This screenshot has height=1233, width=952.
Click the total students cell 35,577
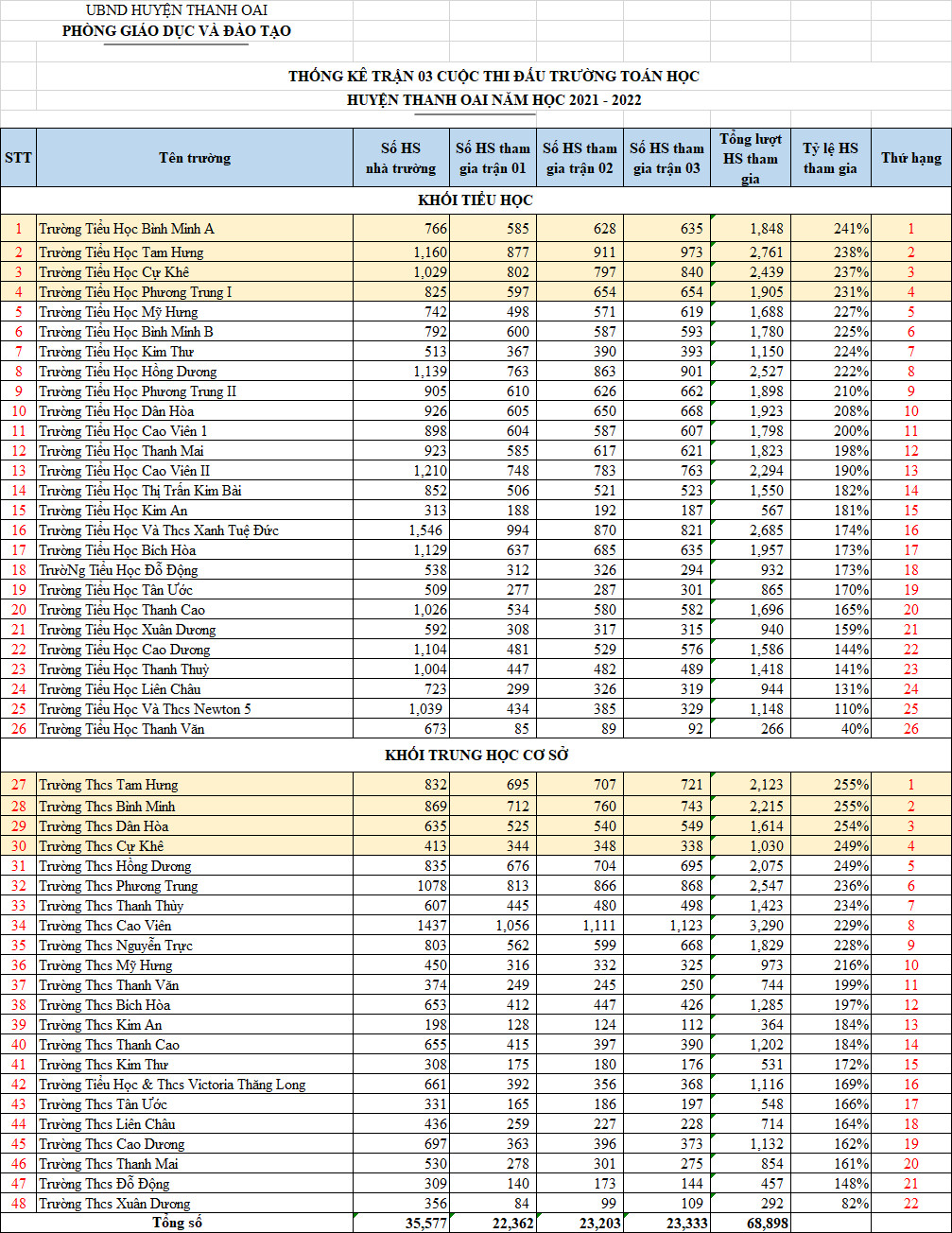coord(401,1223)
